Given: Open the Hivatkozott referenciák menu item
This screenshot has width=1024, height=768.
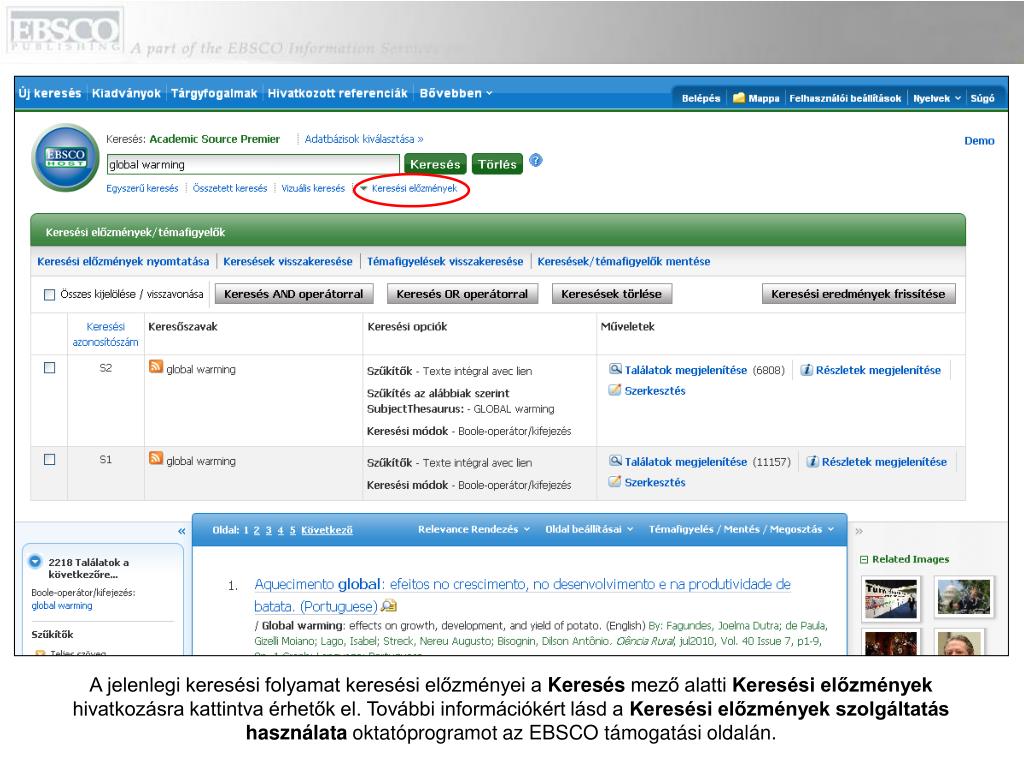Looking at the screenshot, I should click(x=338, y=93).
